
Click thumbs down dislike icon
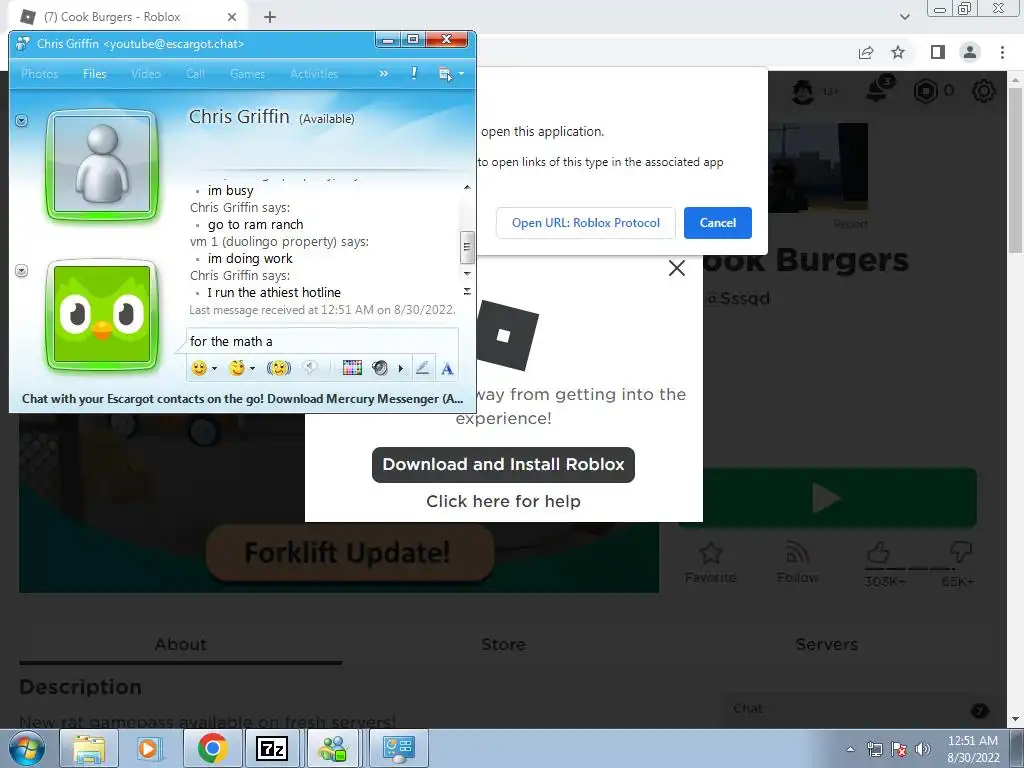961,552
